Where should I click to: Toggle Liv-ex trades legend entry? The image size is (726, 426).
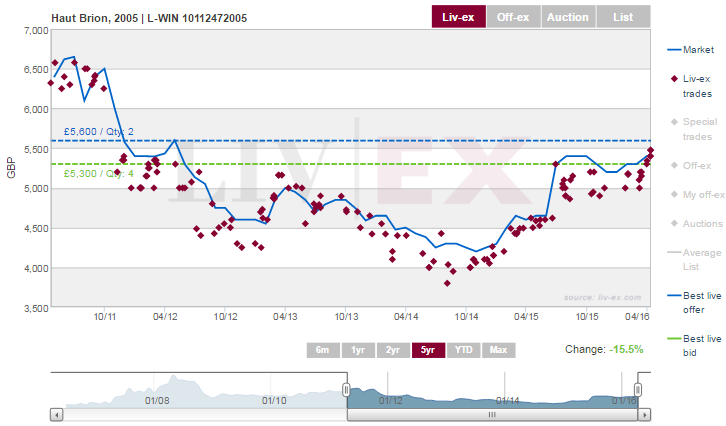click(x=691, y=86)
